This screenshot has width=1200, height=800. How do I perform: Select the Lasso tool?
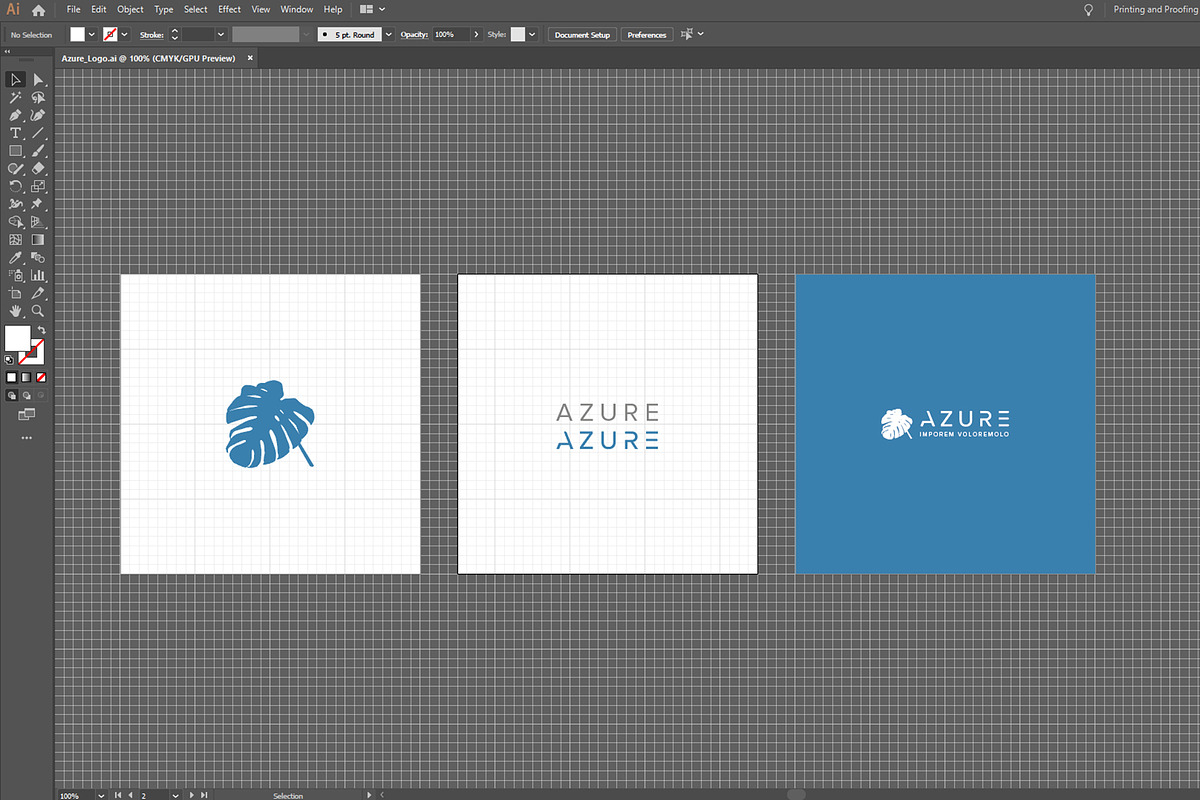click(x=38, y=97)
